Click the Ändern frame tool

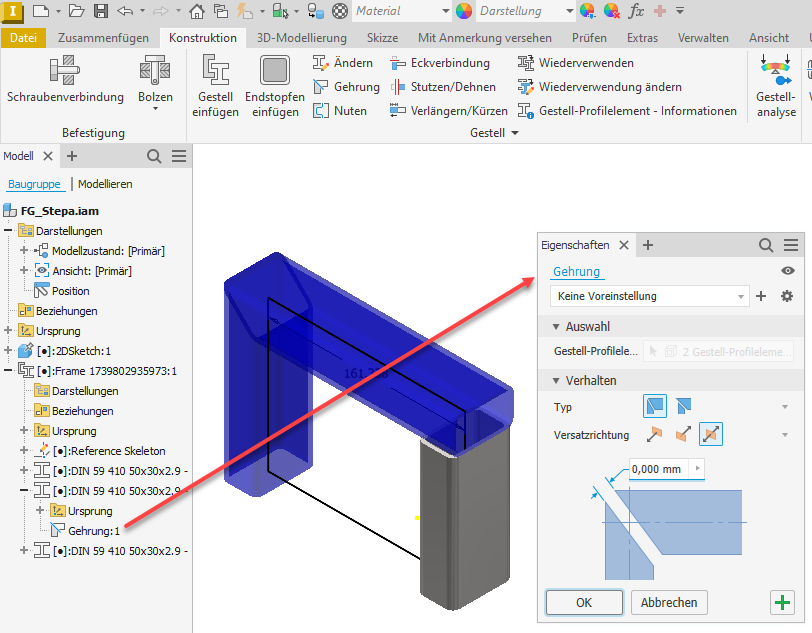(343, 63)
